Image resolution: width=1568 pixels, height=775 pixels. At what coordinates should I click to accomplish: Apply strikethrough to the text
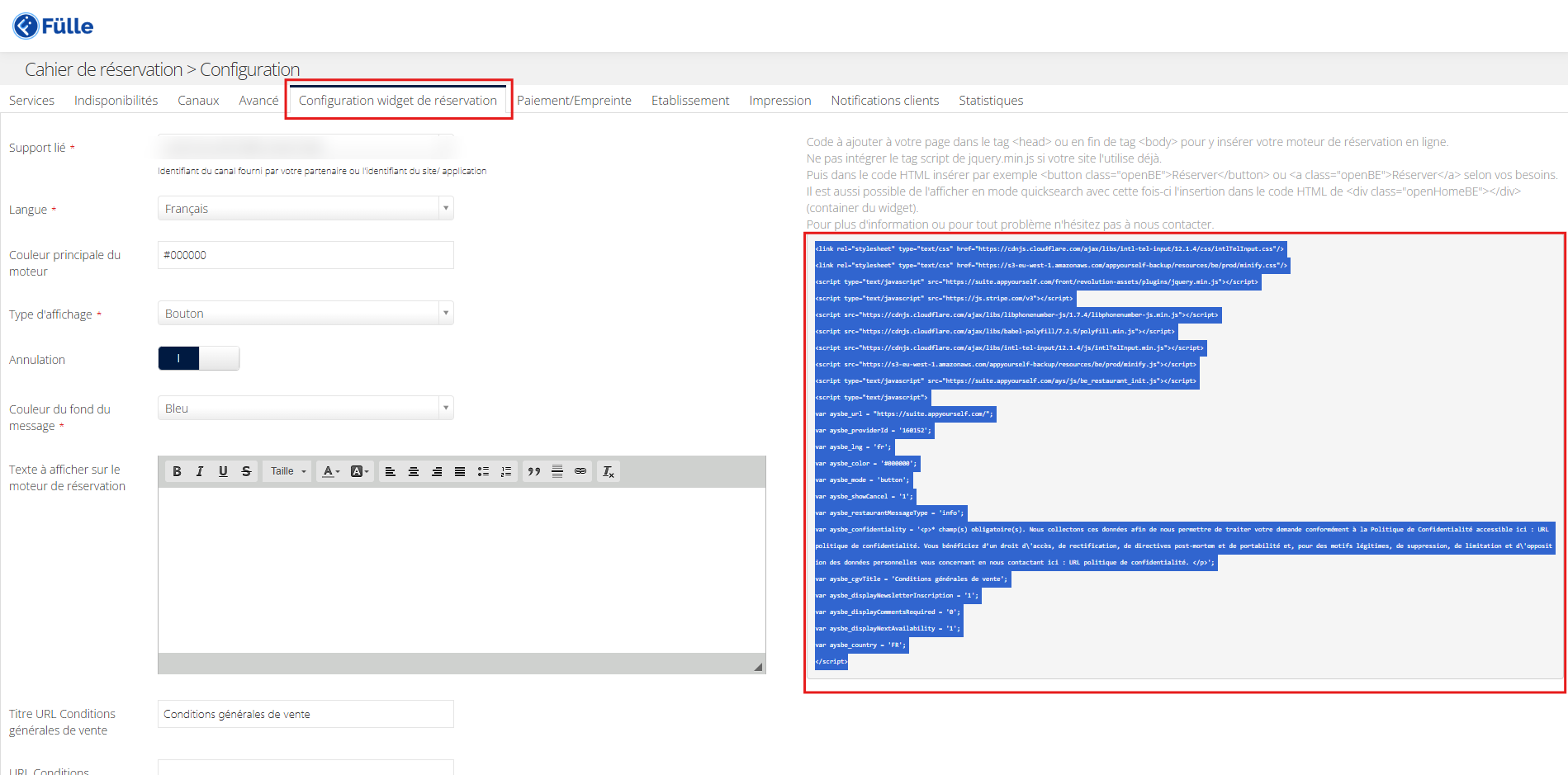coord(246,471)
